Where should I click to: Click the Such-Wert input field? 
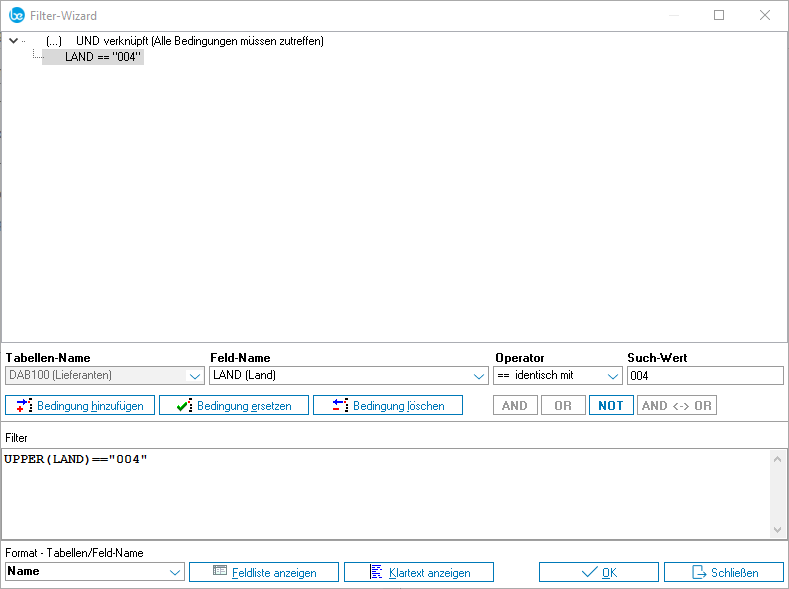click(x=704, y=376)
